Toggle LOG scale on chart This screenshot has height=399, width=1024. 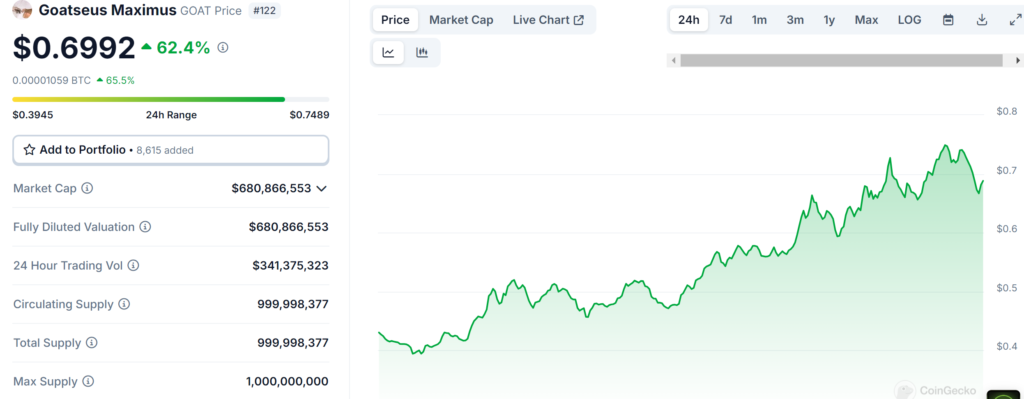[909, 20]
